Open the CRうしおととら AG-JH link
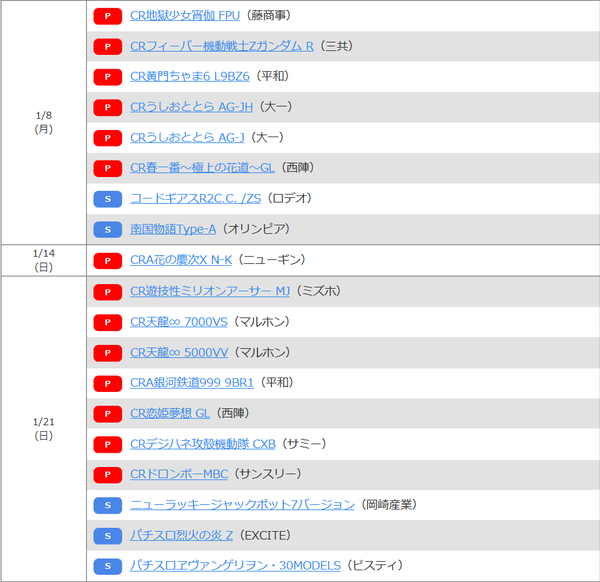Screen dimensions: 600x582 (191, 107)
